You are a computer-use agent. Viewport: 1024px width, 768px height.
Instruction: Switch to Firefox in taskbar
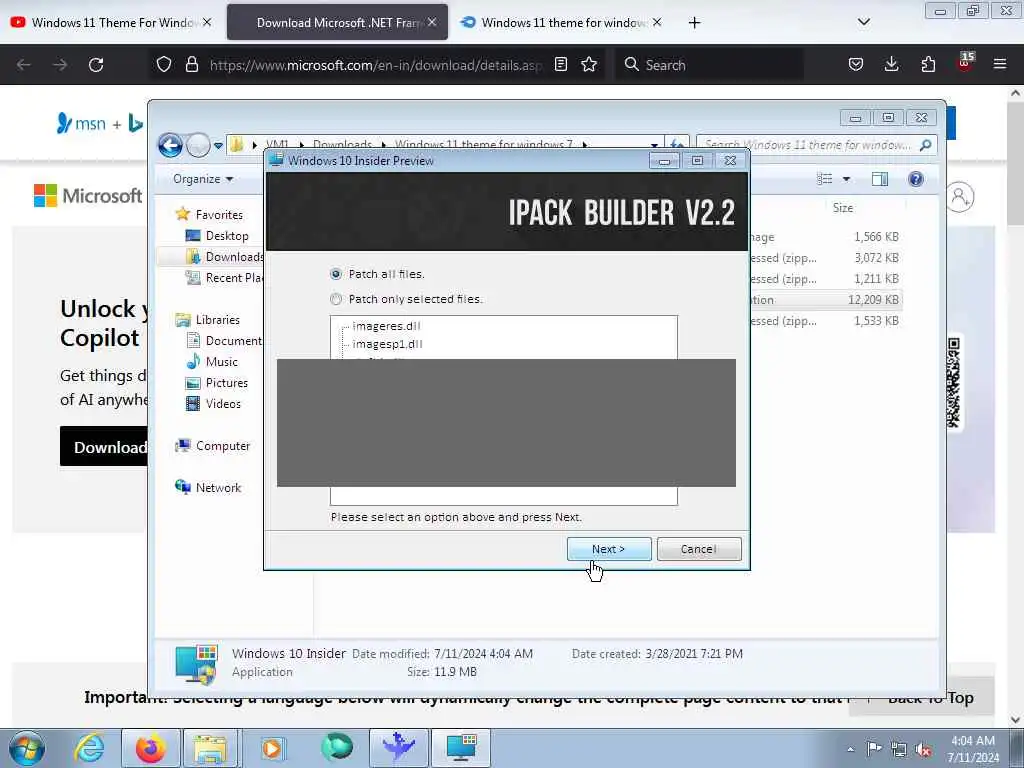pyautogui.click(x=150, y=748)
